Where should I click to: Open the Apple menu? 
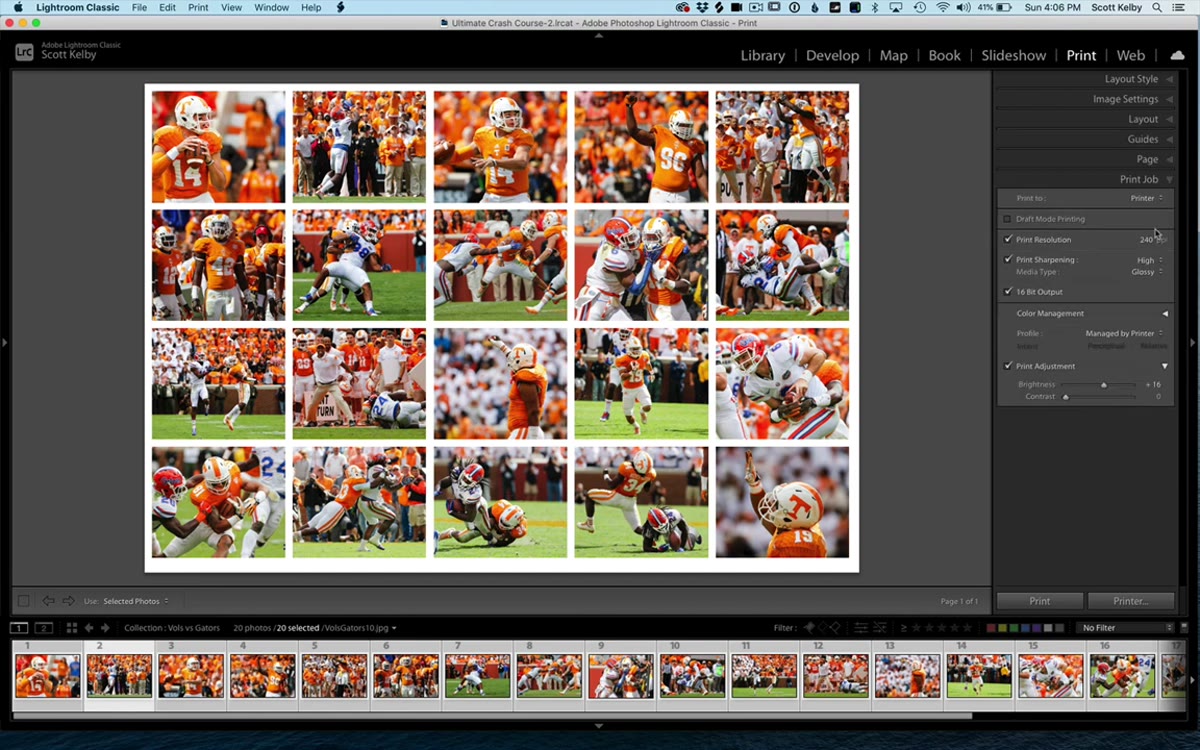click(x=17, y=7)
